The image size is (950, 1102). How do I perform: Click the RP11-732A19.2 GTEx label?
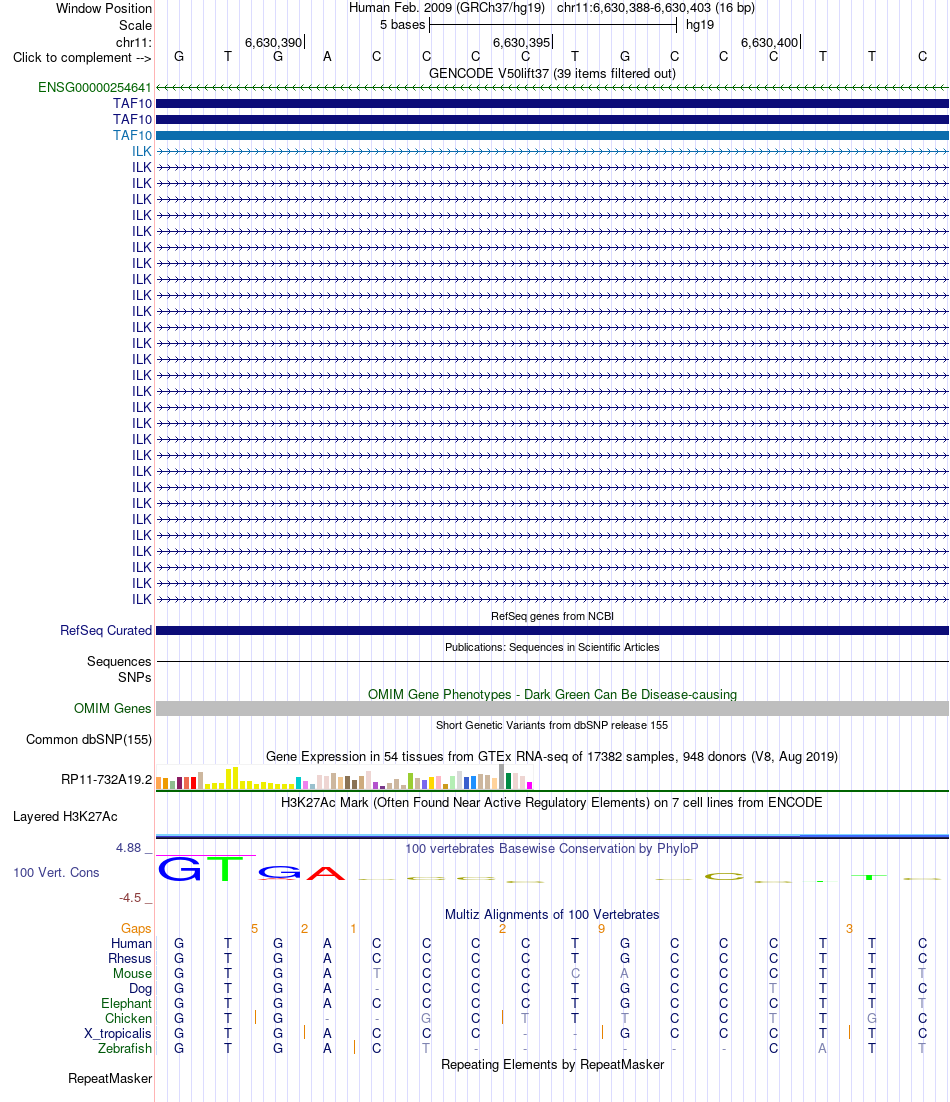pos(107,779)
